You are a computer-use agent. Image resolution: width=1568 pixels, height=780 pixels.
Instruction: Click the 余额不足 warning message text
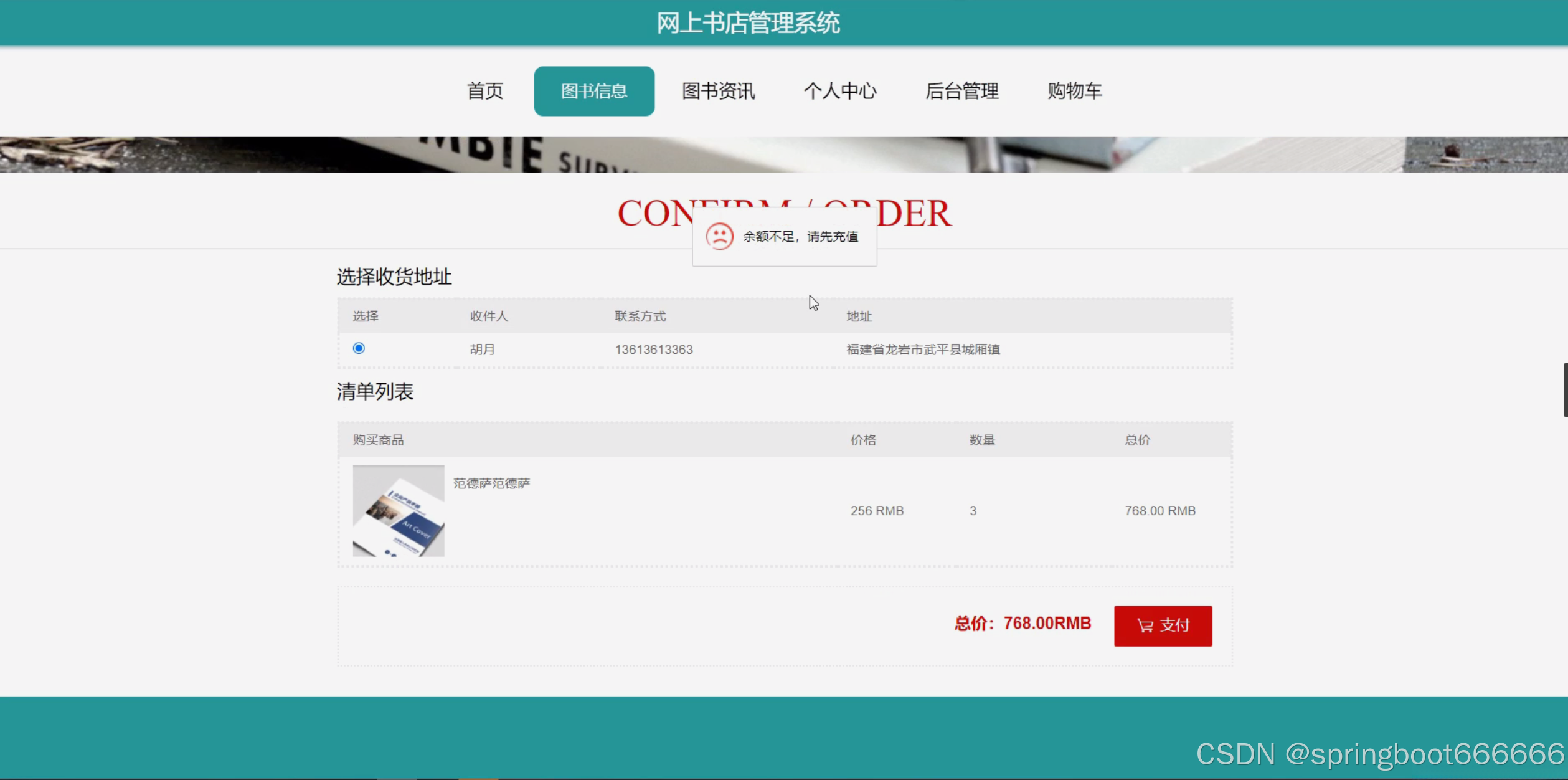[x=800, y=237]
